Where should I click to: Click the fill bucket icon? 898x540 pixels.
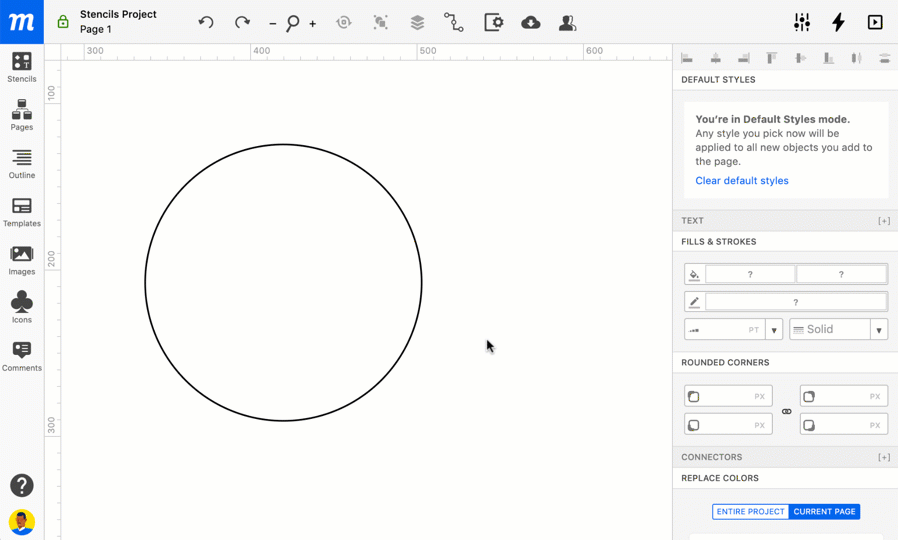(x=694, y=274)
